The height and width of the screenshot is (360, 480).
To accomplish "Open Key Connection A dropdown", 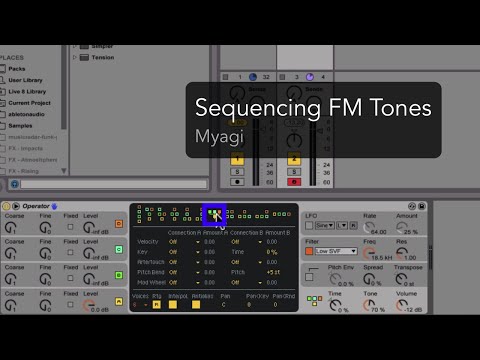I will (184, 252).
